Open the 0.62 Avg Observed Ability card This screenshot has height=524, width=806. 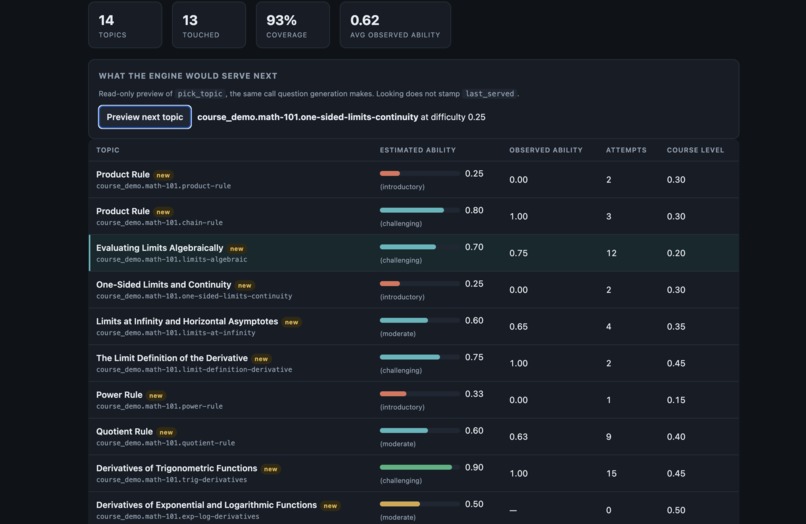395,25
